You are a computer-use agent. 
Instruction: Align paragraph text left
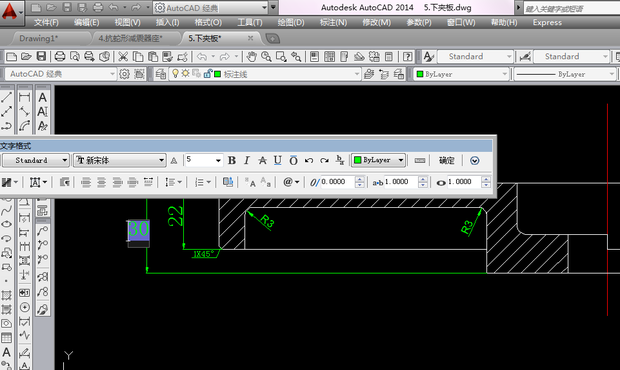pyautogui.click(x=86, y=182)
